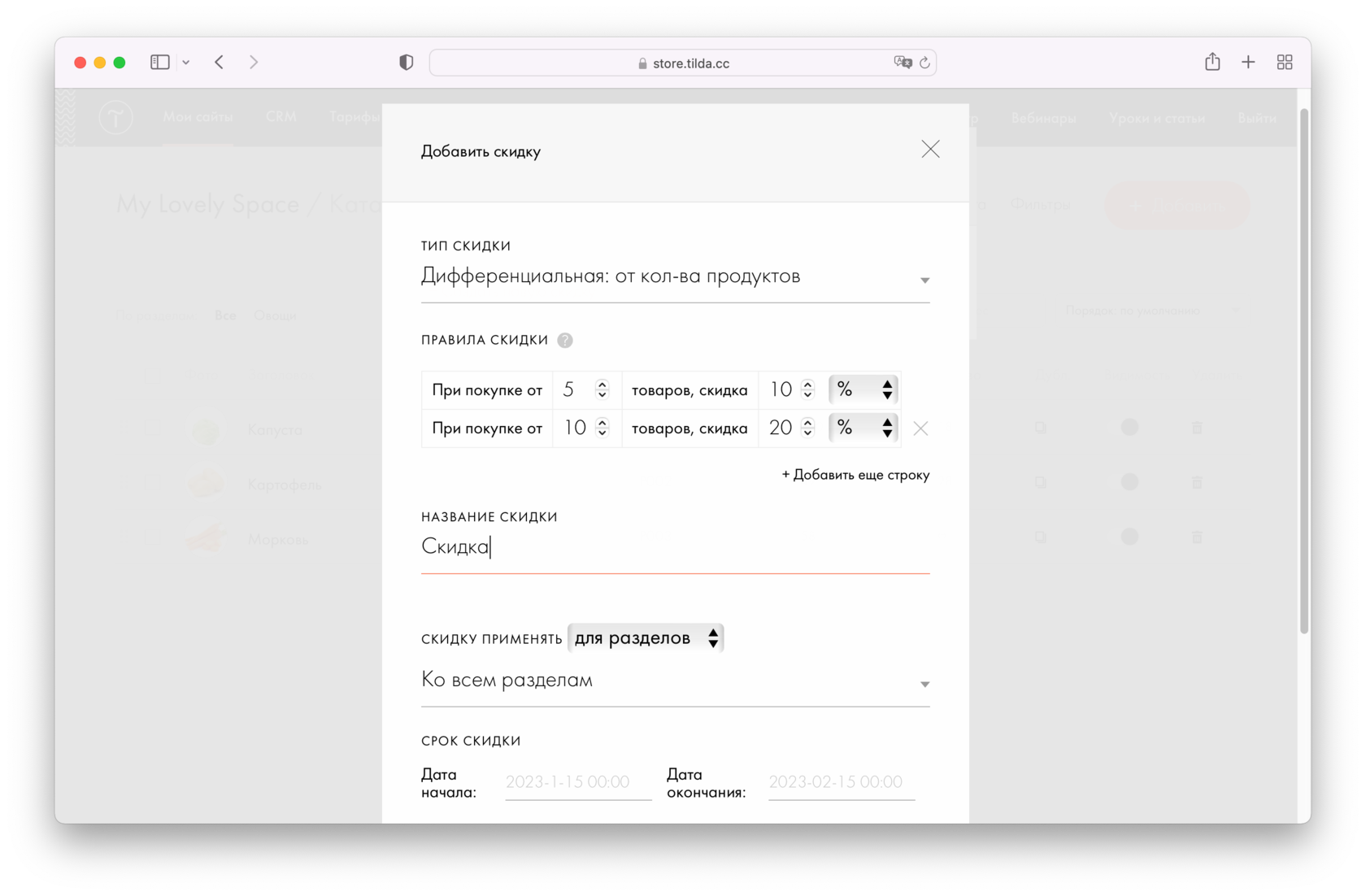The width and height of the screenshot is (1366, 896).
Task: Click the copy icon in Картофель row
Action: click(1041, 482)
